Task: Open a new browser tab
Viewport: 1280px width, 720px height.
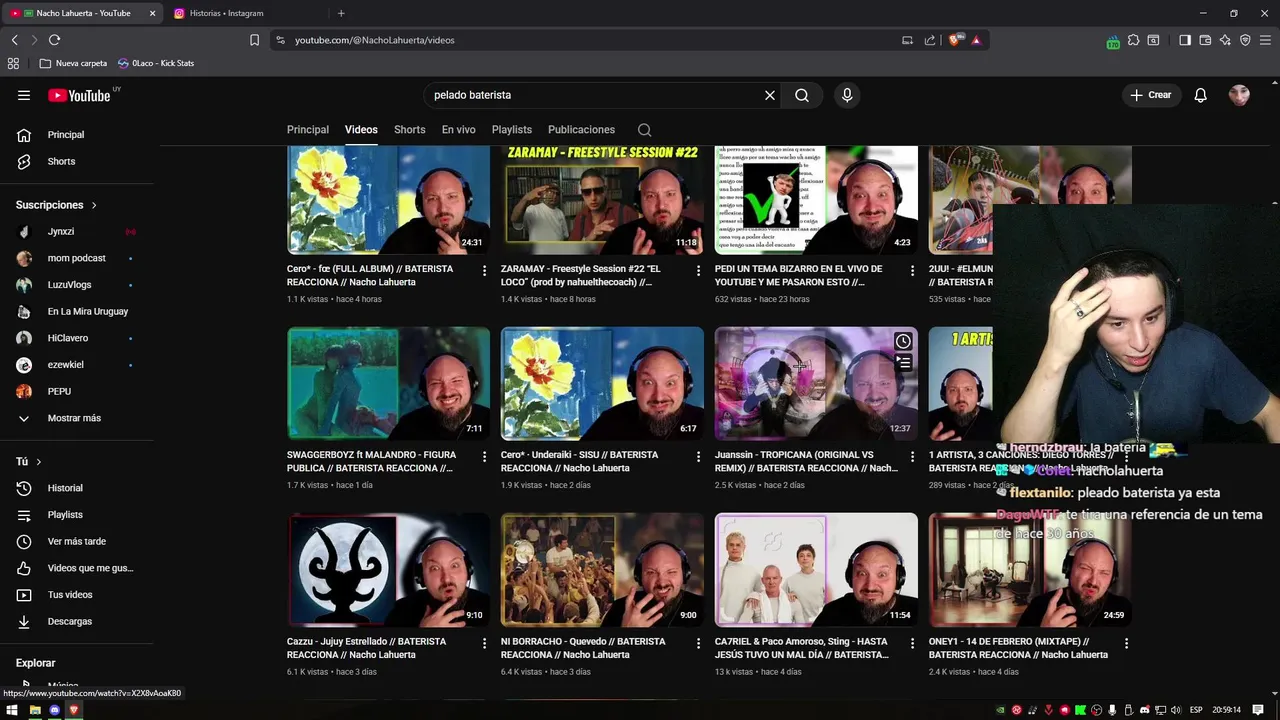Action: pyautogui.click(x=341, y=13)
